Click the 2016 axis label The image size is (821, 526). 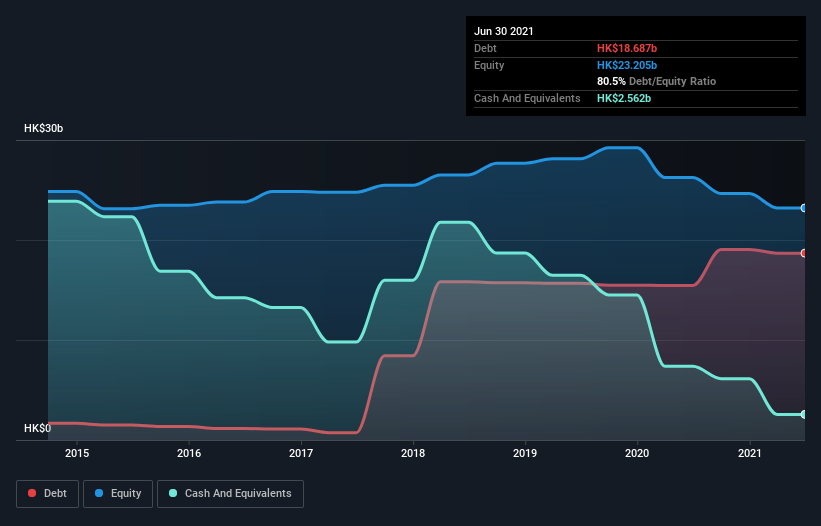pos(189,453)
